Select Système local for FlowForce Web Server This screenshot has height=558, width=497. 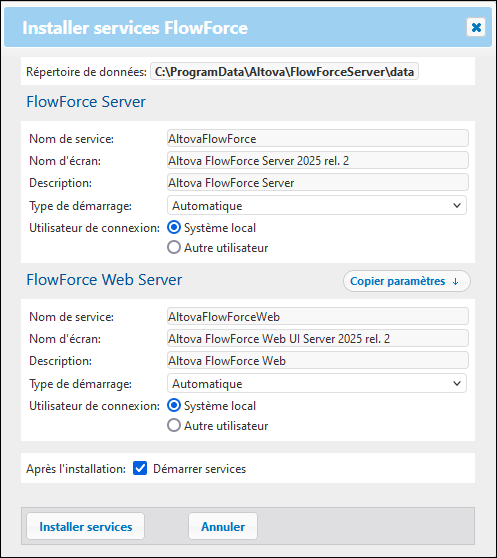174,406
